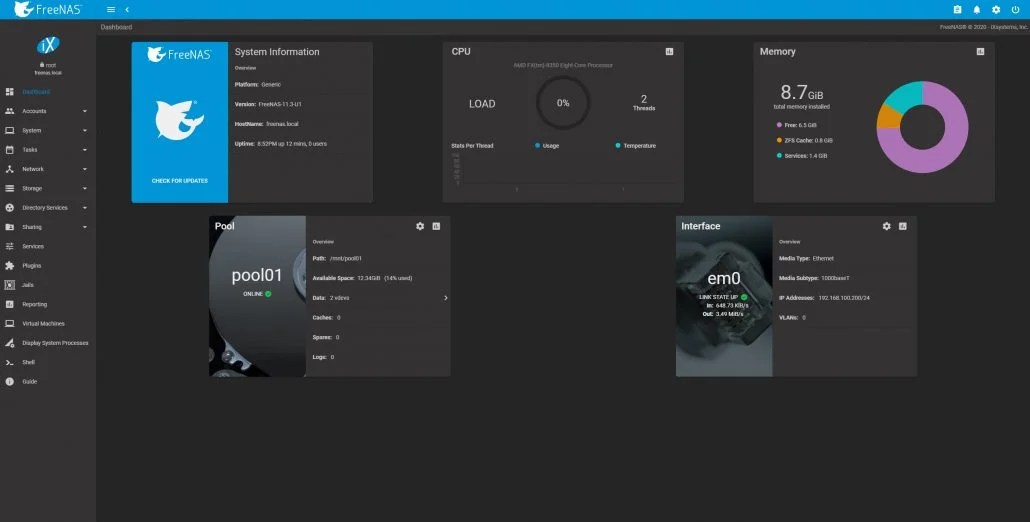Click the Dashboard sidebar icon
This screenshot has width=1030, height=522.
(9, 92)
